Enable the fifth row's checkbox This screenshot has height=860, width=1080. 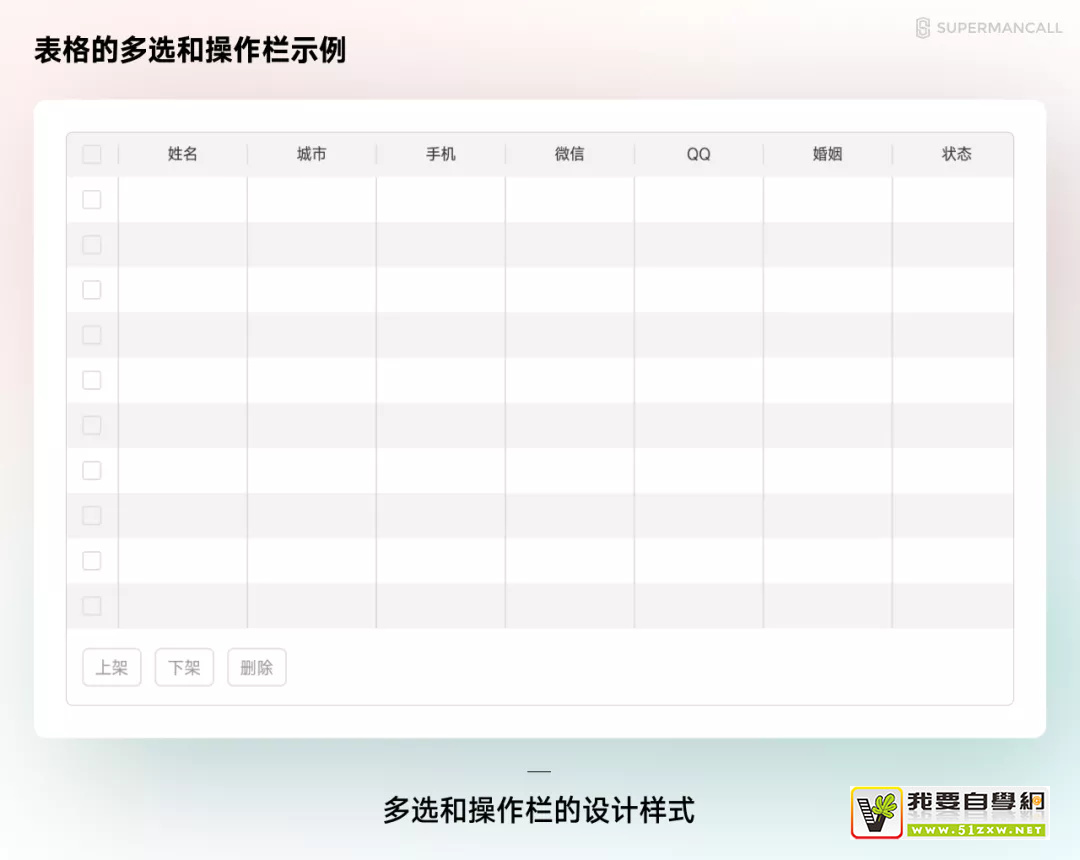[92, 380]
